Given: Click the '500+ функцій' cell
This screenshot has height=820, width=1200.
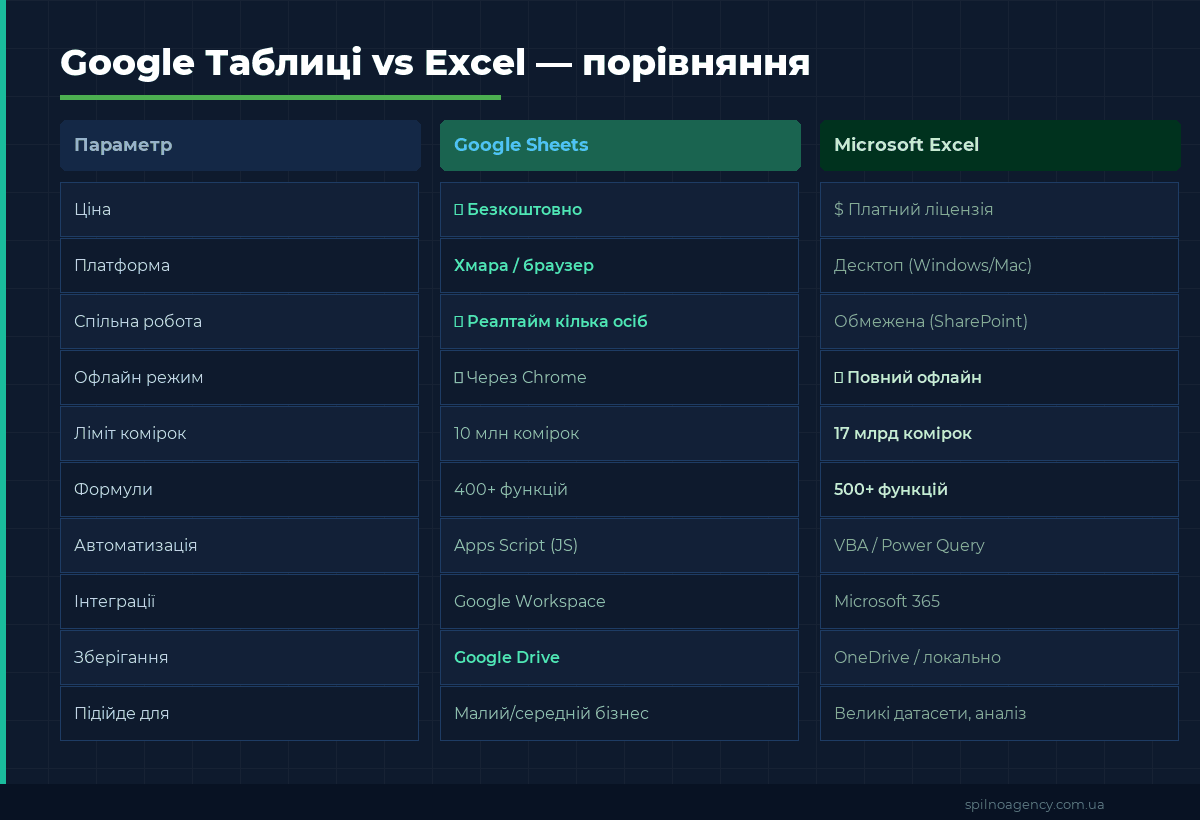Looking at the screenshot, I should click(999, 489).
